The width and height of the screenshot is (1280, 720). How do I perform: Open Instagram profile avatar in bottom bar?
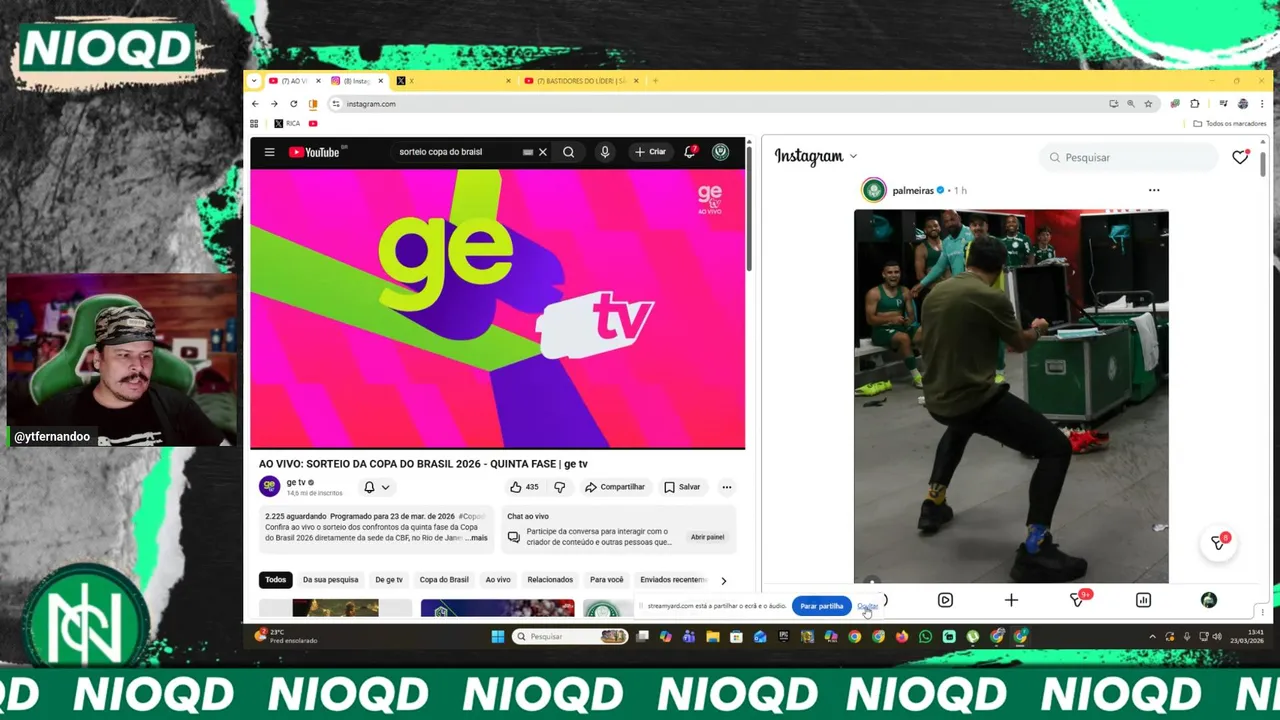[x=1209, y=600]
